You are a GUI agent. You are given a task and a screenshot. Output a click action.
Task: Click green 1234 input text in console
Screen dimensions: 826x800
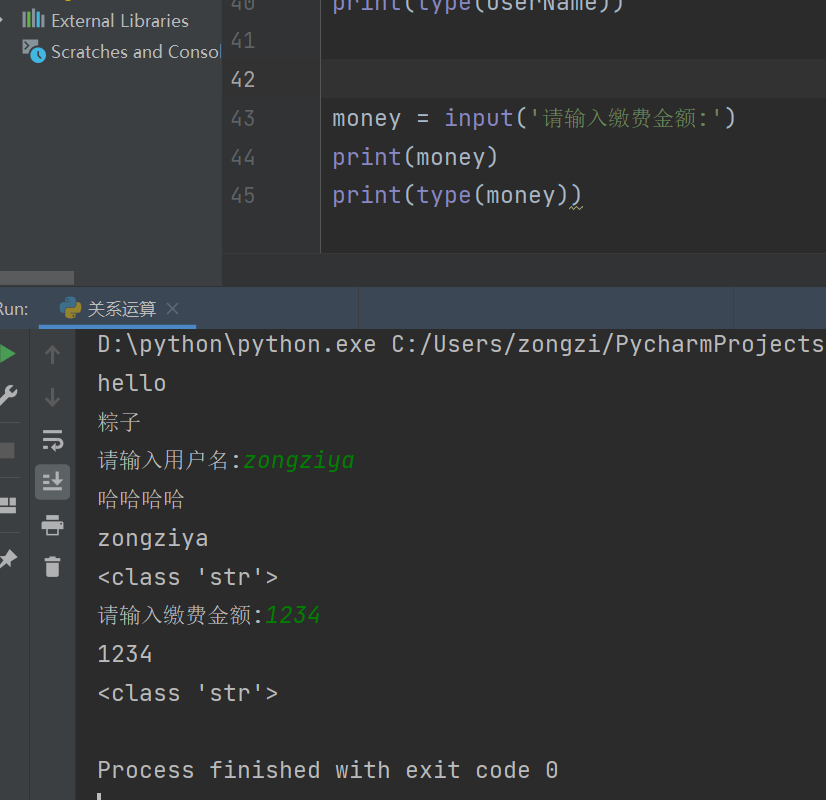[x=292, y=615]
